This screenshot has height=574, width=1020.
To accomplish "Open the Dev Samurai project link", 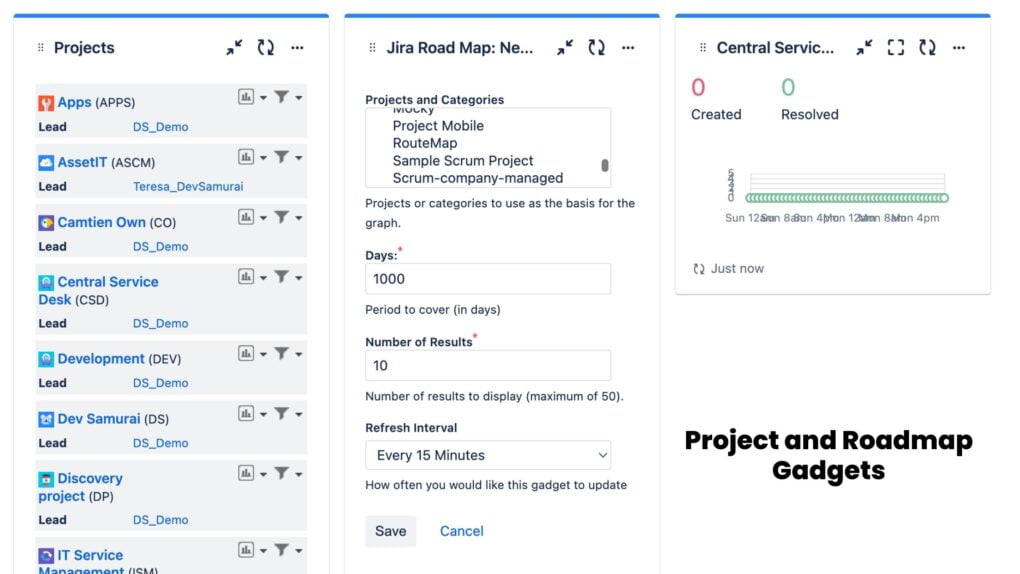I will pyautogui.click(x=99, y=418).
